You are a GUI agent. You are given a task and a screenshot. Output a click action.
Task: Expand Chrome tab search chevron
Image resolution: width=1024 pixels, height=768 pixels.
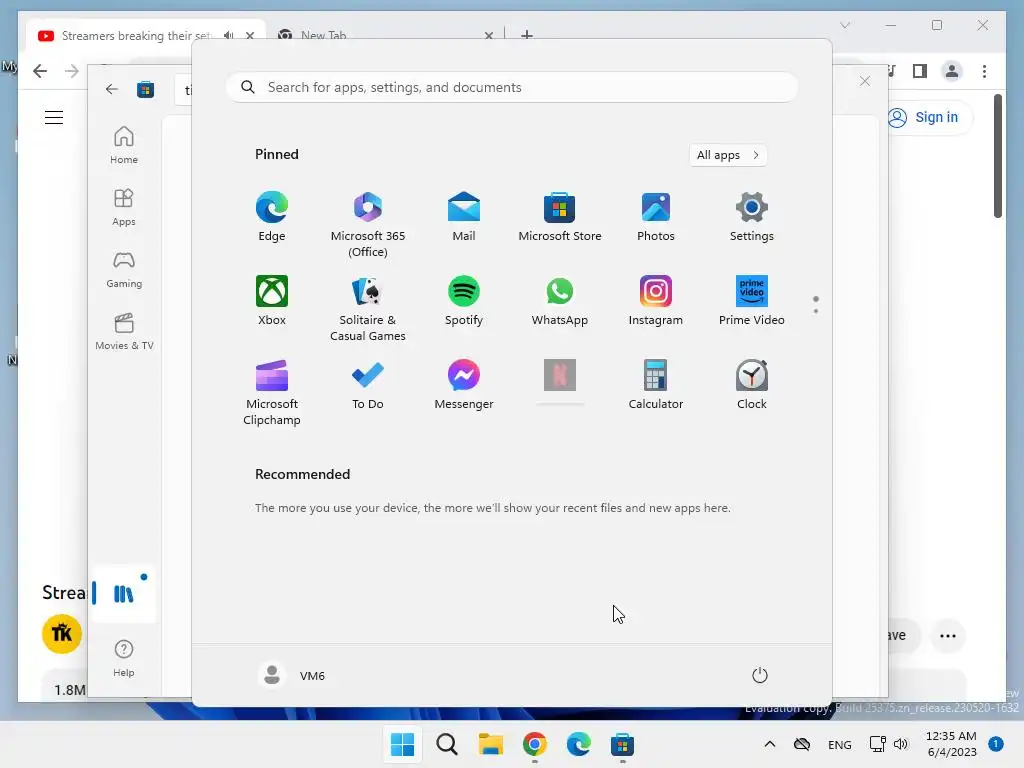click(845, 25)
